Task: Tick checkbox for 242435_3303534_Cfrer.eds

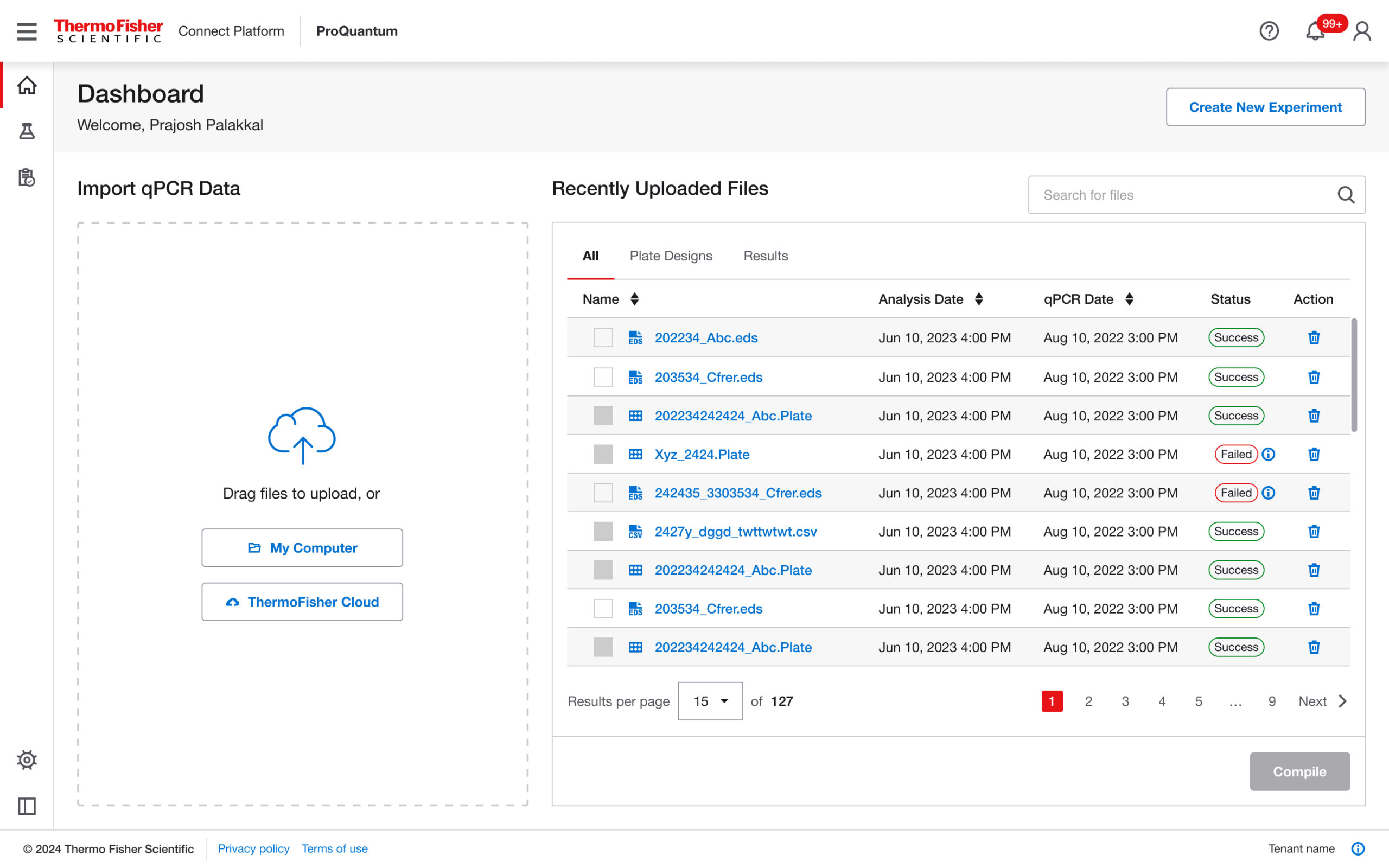Action: click(x=603, y=493)
